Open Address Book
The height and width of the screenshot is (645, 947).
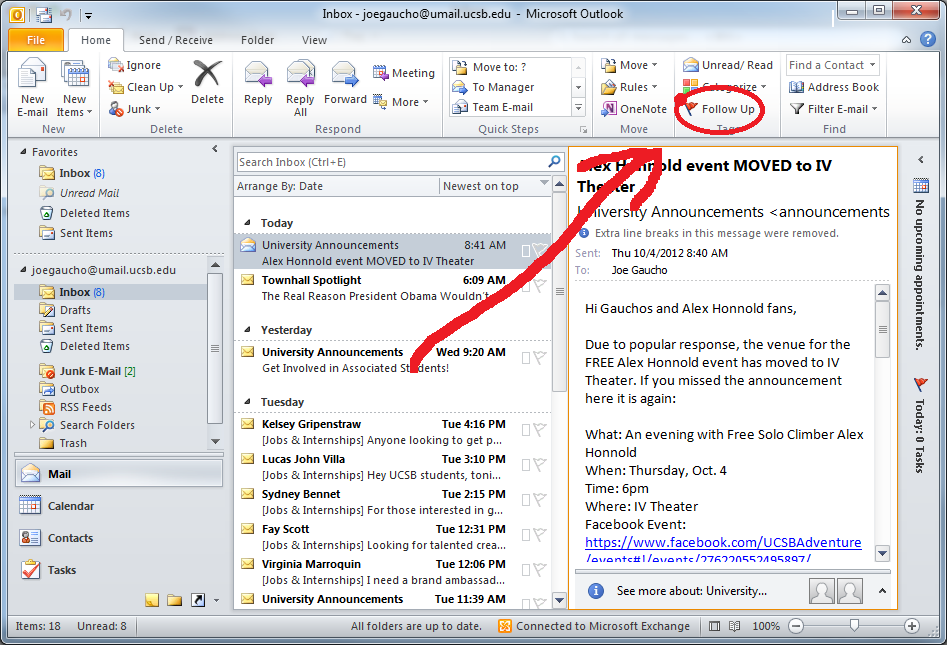coord(834,87)
